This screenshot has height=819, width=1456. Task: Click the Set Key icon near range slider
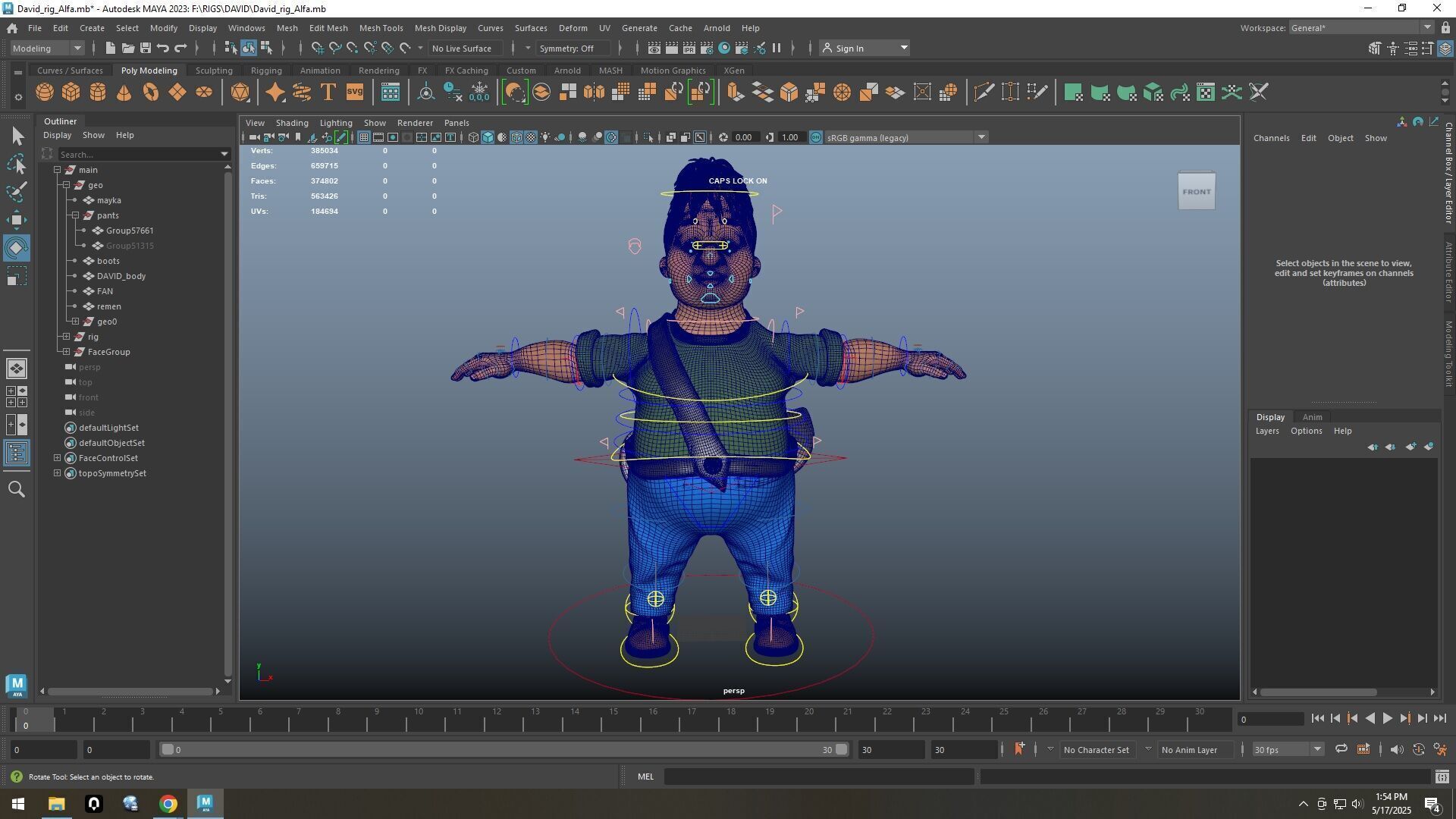click(1019, 749)
